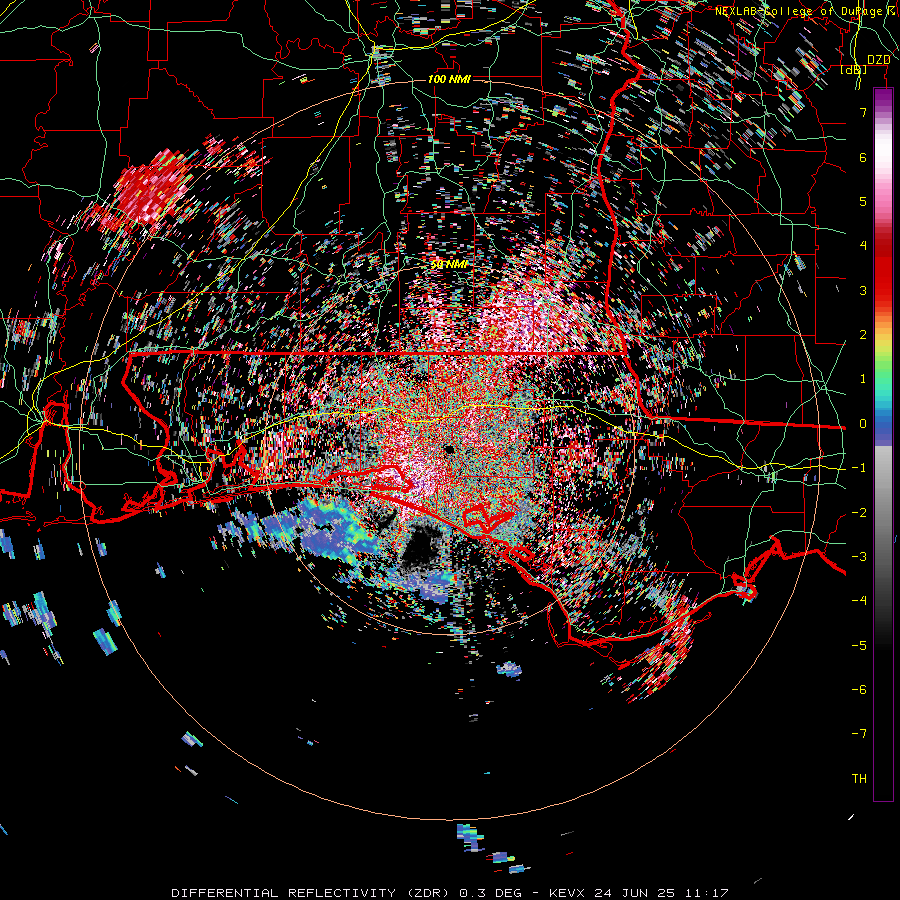Click the -4 value on the color scale
This screenshot has width=900, height=900.
(x=859, y=600)
